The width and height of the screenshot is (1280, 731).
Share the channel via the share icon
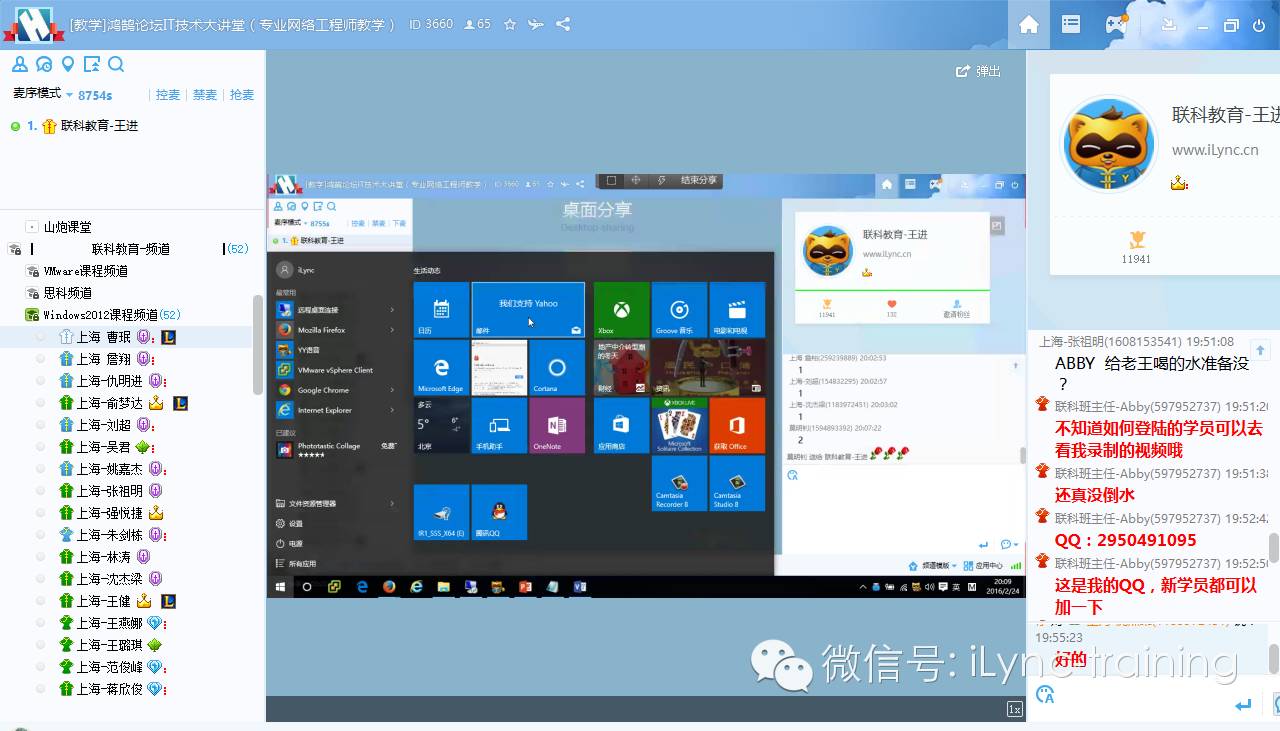(x=563, y=24)
